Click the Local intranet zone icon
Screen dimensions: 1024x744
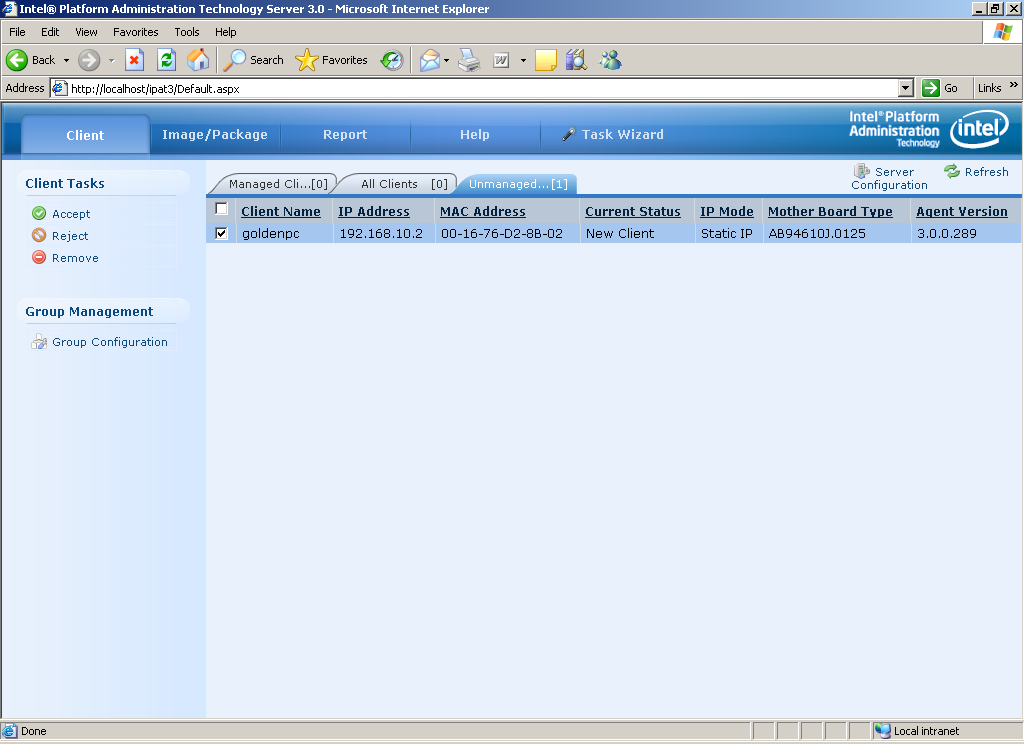click(882, 731)
